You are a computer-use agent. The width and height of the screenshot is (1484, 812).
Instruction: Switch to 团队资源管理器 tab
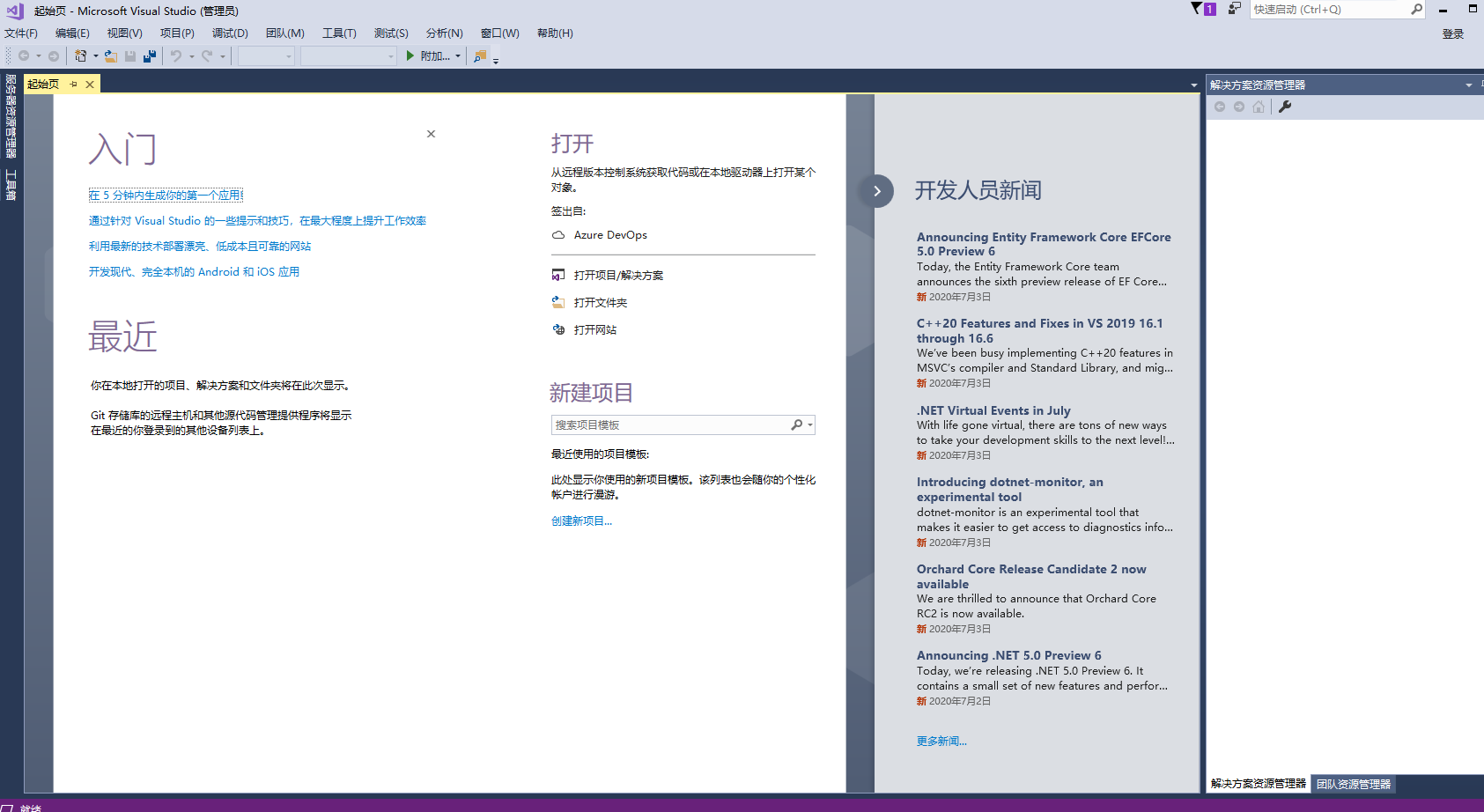pyautogui.click(x=1354, y=784)
